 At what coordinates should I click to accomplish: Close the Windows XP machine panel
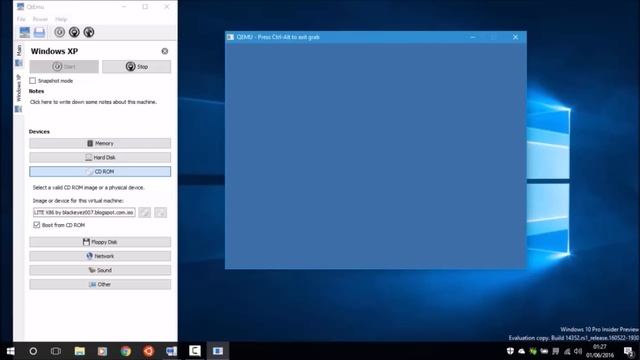(165, 51)
